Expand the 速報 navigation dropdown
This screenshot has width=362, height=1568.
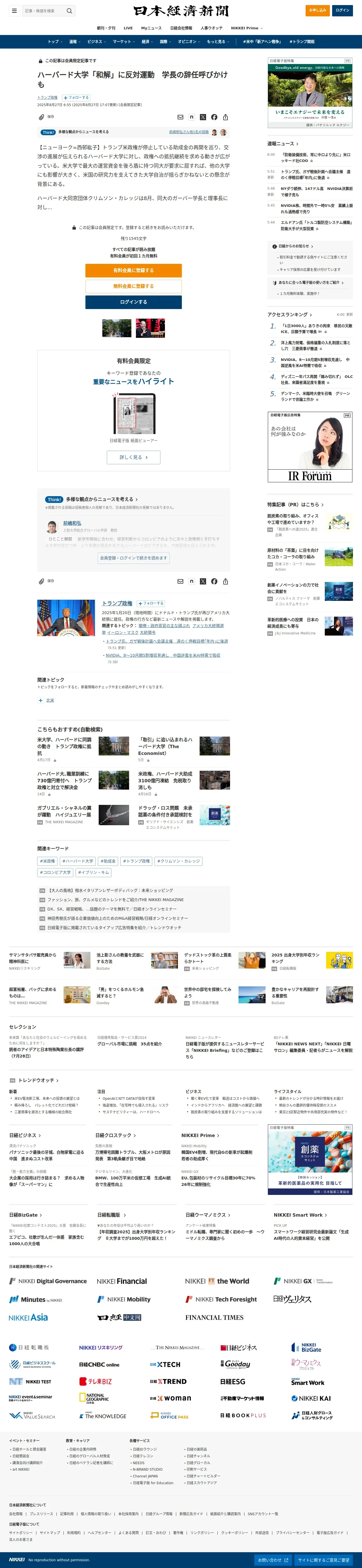(75, 41)
